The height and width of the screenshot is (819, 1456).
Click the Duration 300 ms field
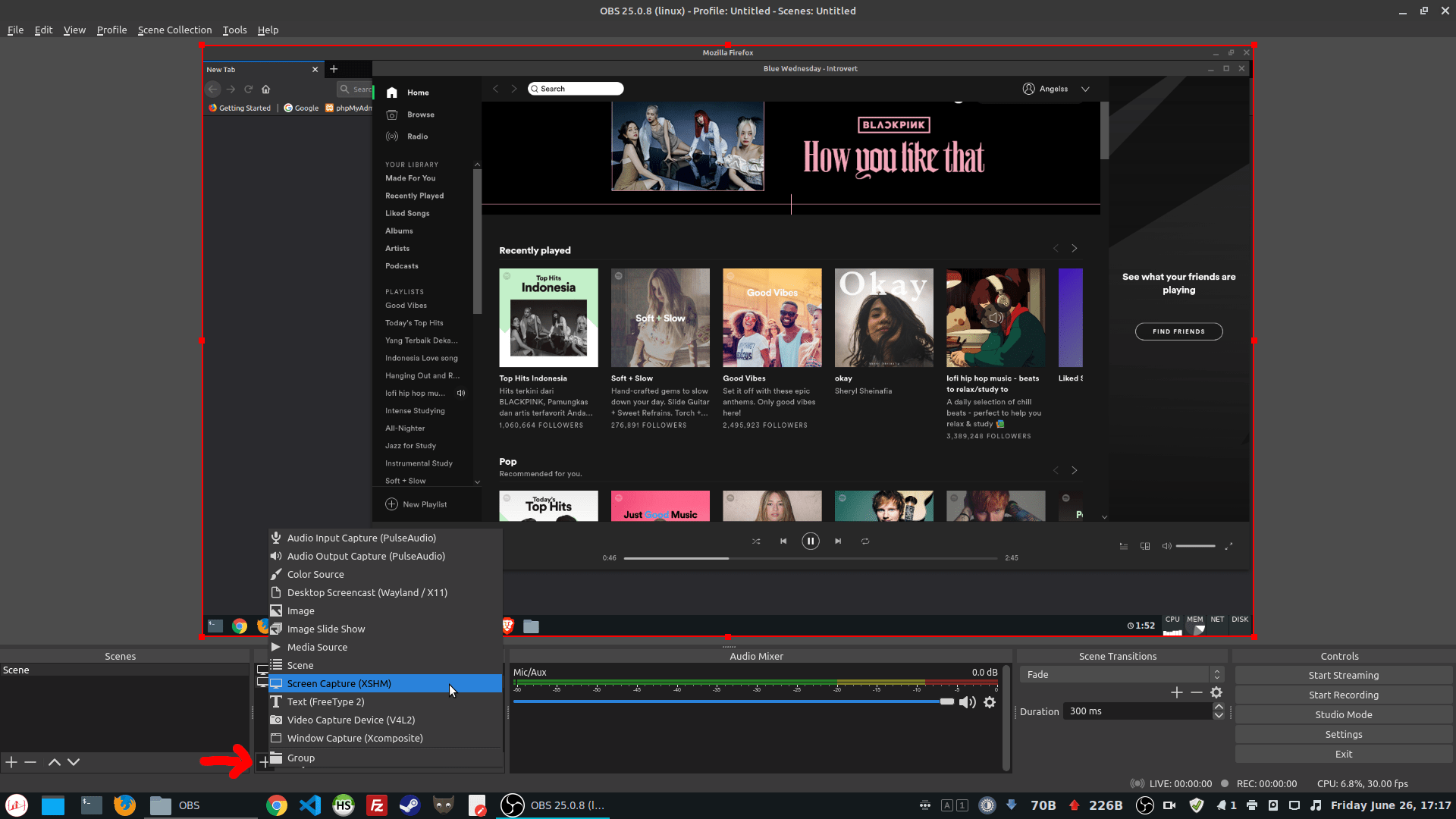(1137, 711)
